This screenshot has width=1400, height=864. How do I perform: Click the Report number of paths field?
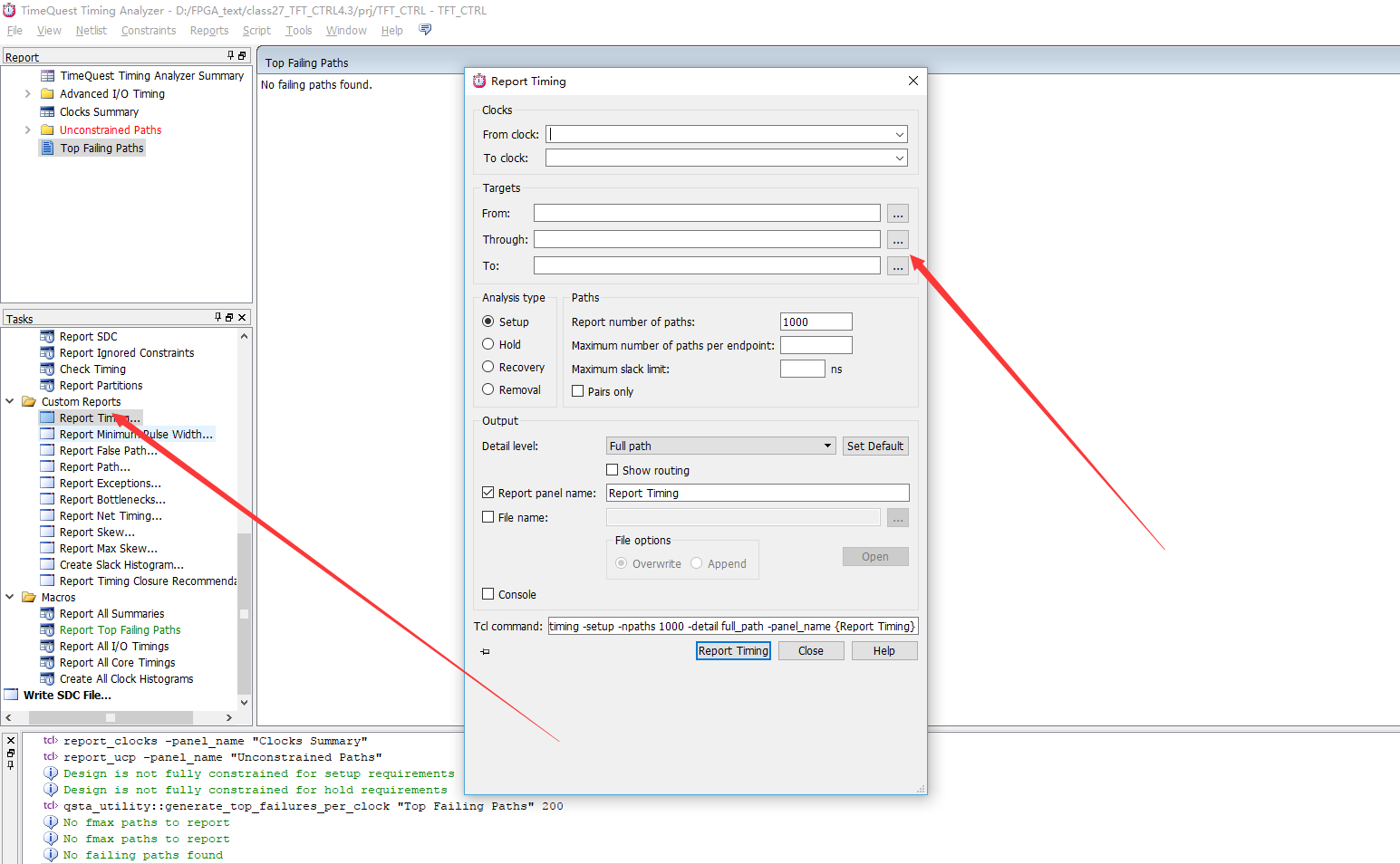[x=816, y=322]
